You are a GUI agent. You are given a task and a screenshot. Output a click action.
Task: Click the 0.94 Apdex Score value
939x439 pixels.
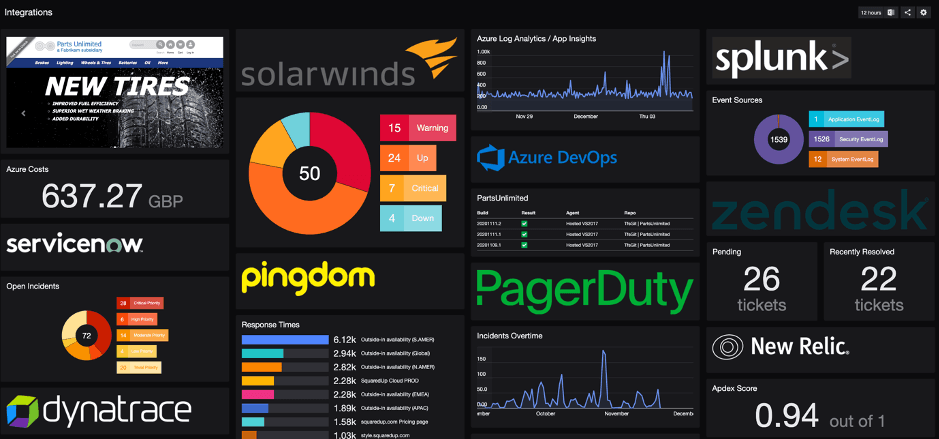[786, 414]
